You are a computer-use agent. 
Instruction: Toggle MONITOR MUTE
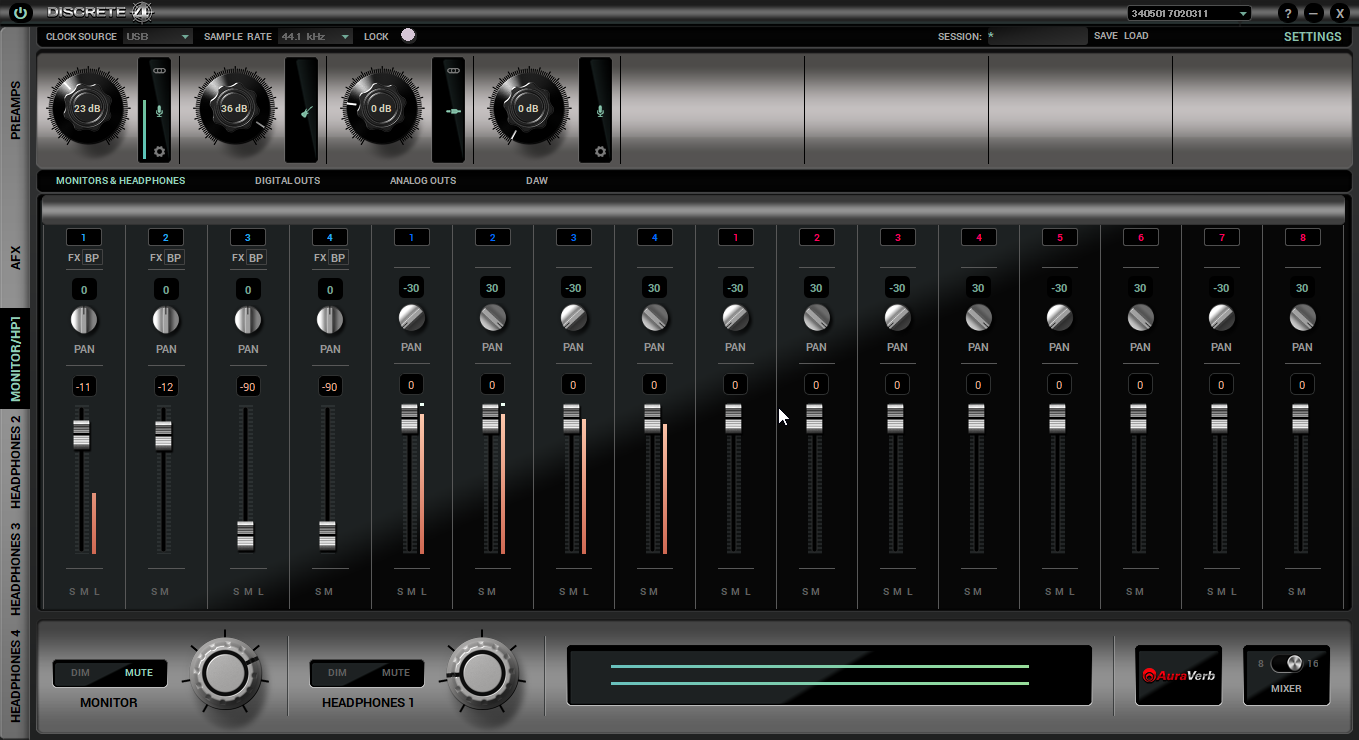point(139,673)
